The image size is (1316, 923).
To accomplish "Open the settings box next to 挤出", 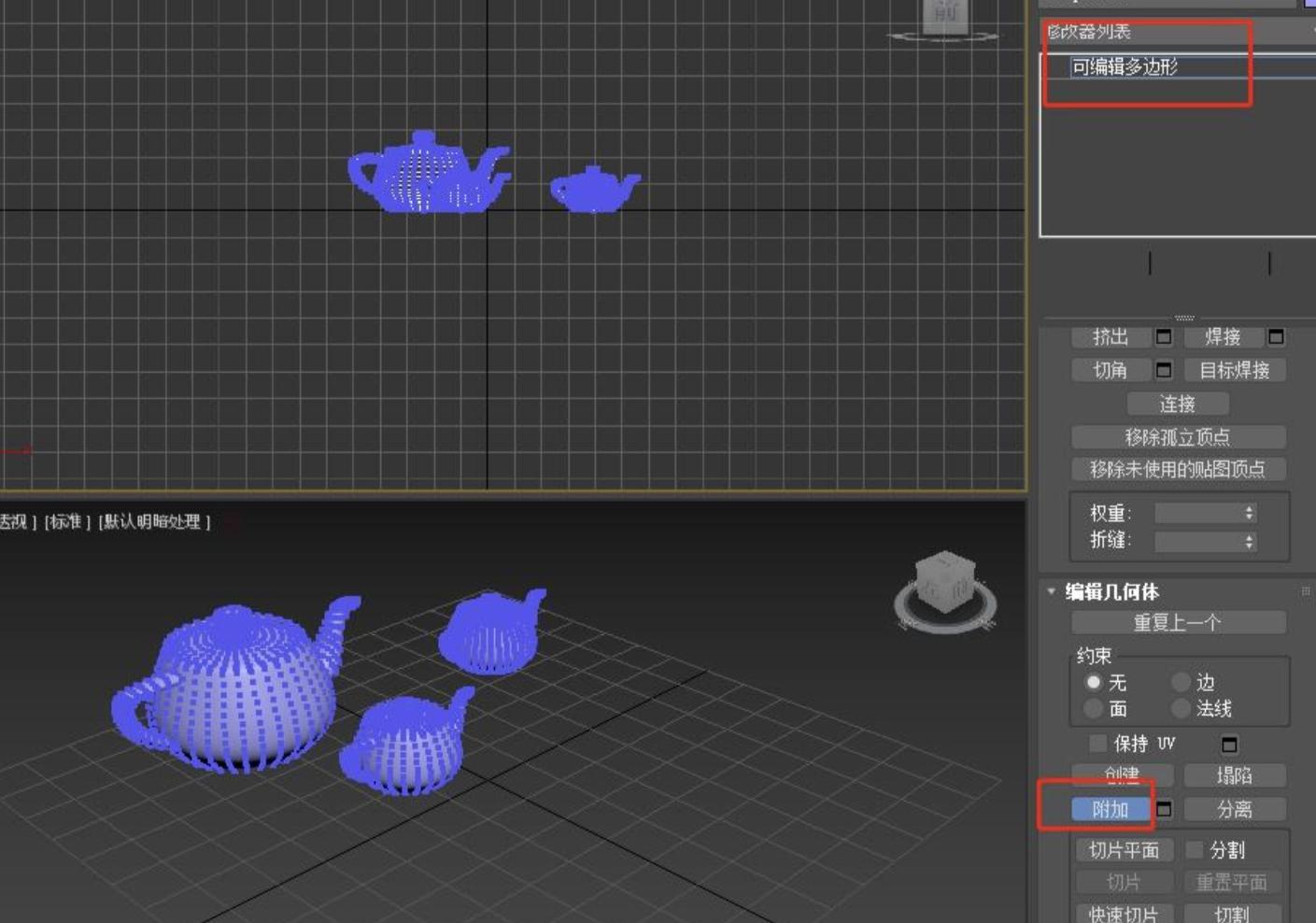I will [x=1164, y=336].
